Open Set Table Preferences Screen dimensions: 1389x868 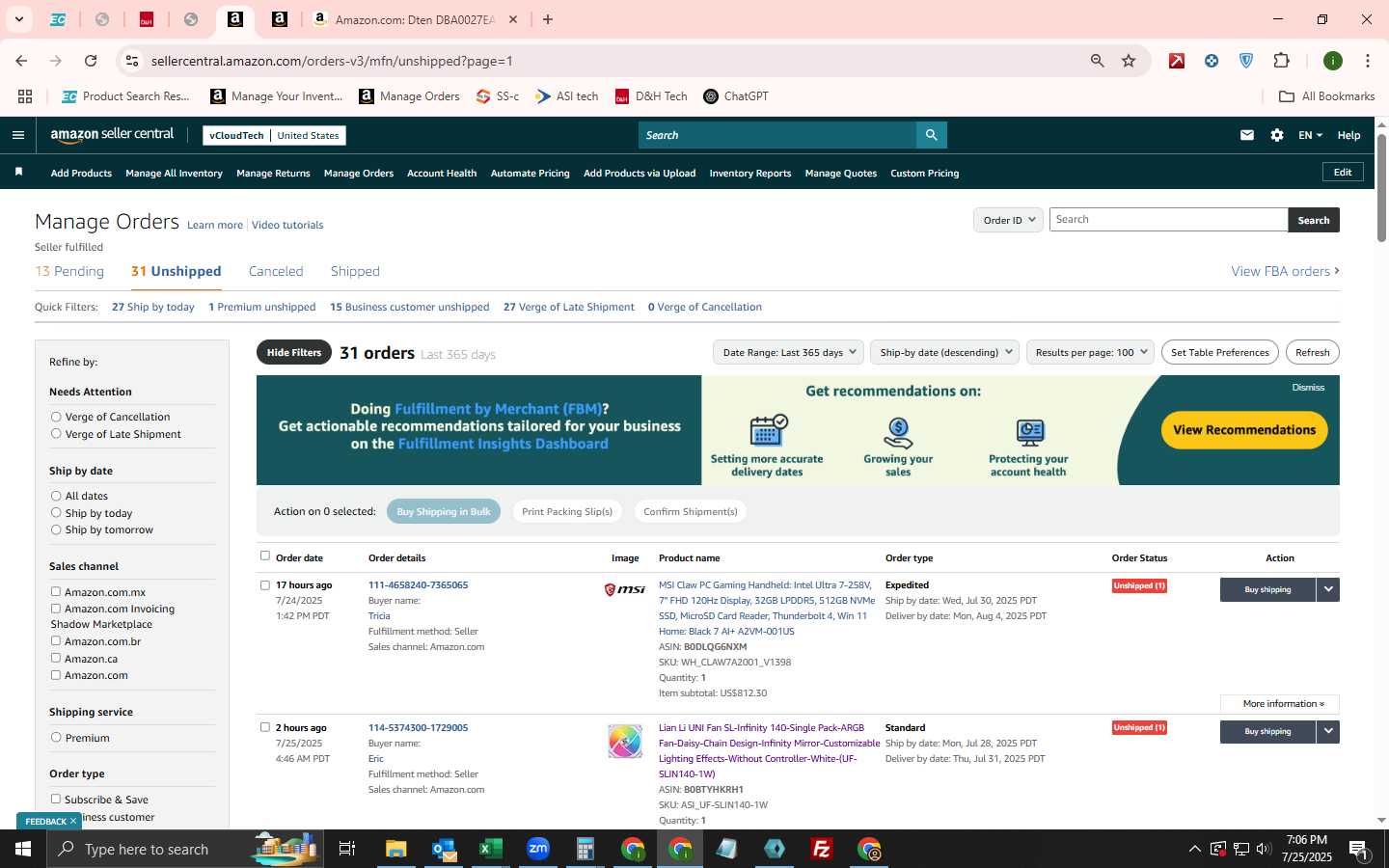1220,352
